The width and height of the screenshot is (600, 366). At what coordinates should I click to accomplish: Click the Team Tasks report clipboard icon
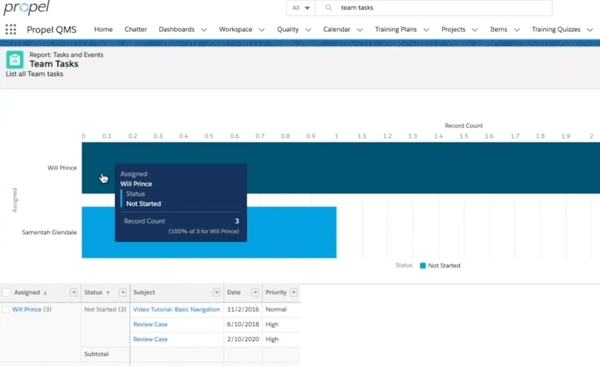(x=15, y=60)
